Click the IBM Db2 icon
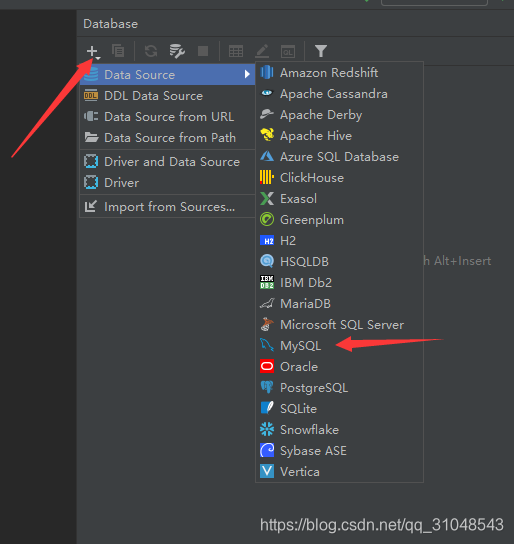 click(x=267, y=282)
